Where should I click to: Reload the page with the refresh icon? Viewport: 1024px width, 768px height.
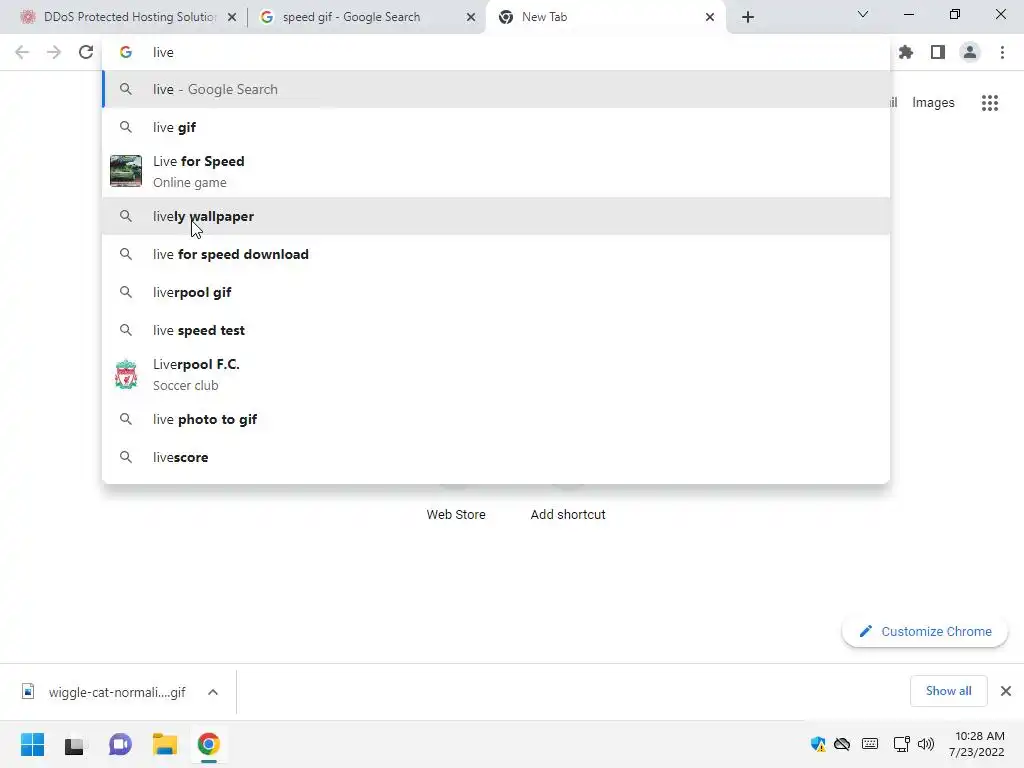tap(86, 52)
